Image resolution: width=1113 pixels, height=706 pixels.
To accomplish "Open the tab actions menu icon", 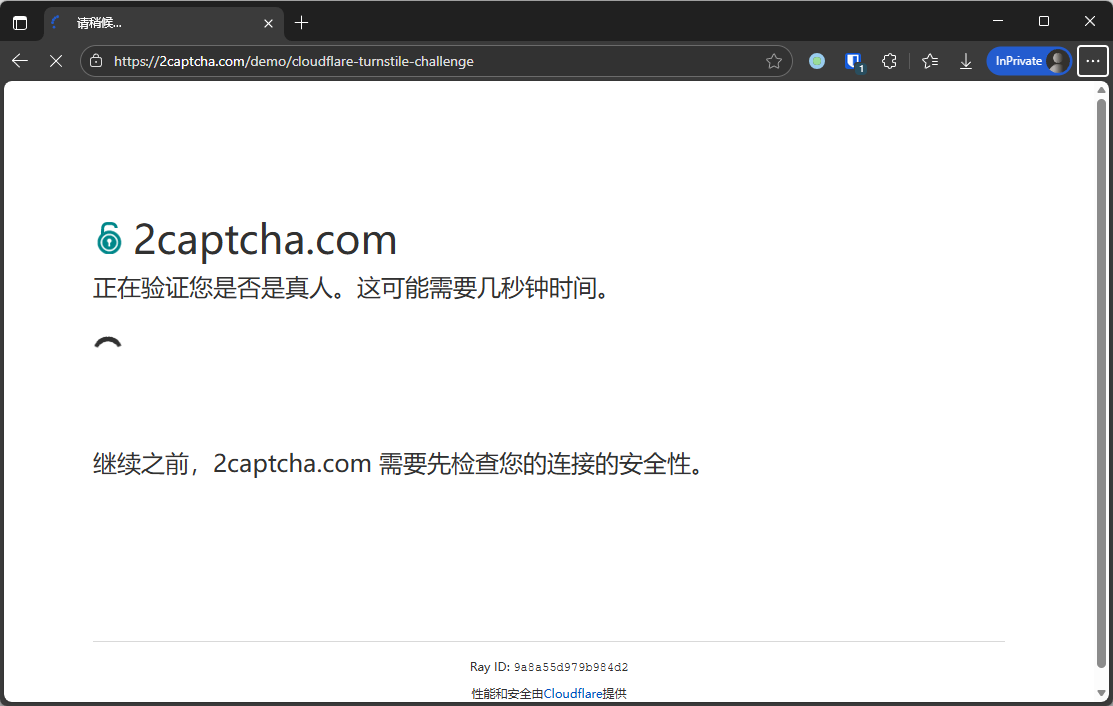I will pyautogui.click(x=20, y=22).
